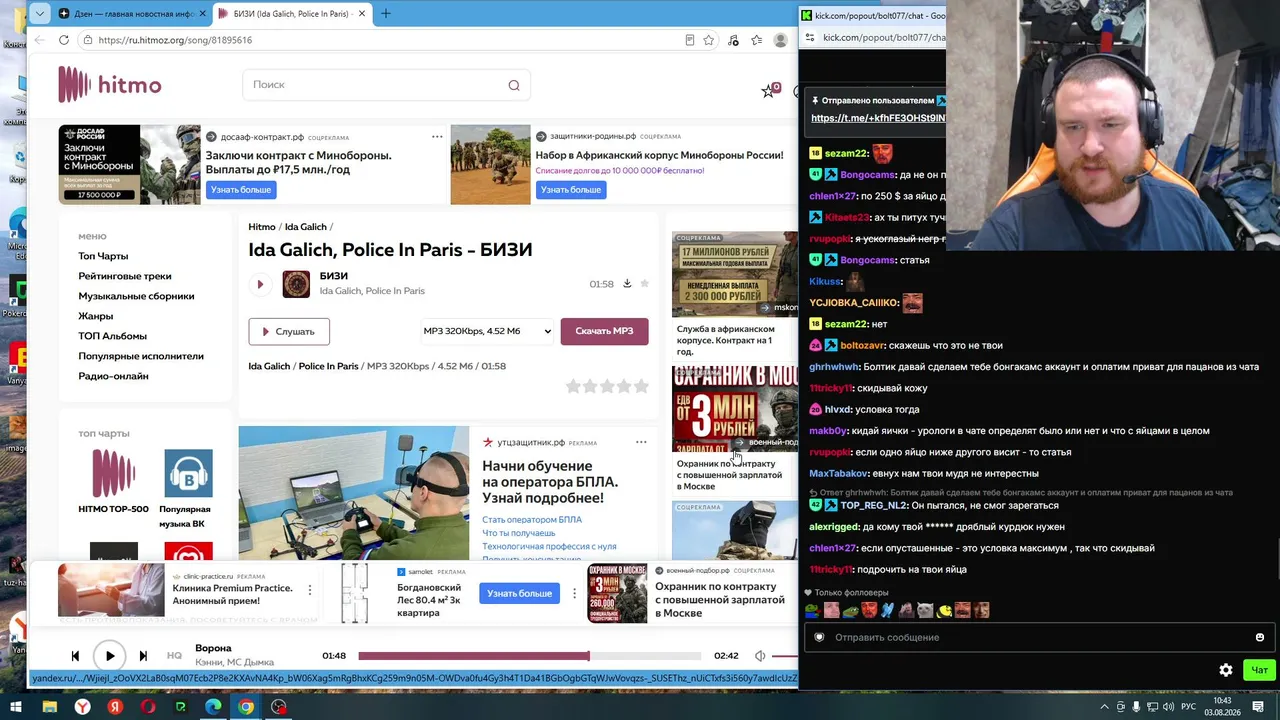
Task: Click the Ida Galich breadcrumb link
Action: tap(306, 227)
